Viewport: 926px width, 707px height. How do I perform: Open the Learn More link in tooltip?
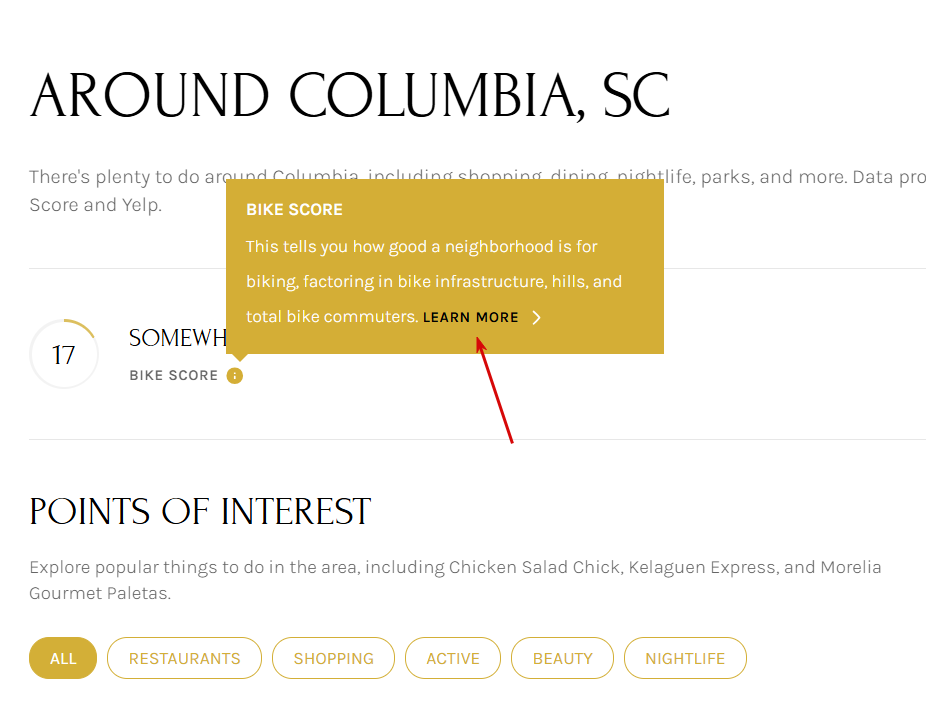(x=470, y=318)
